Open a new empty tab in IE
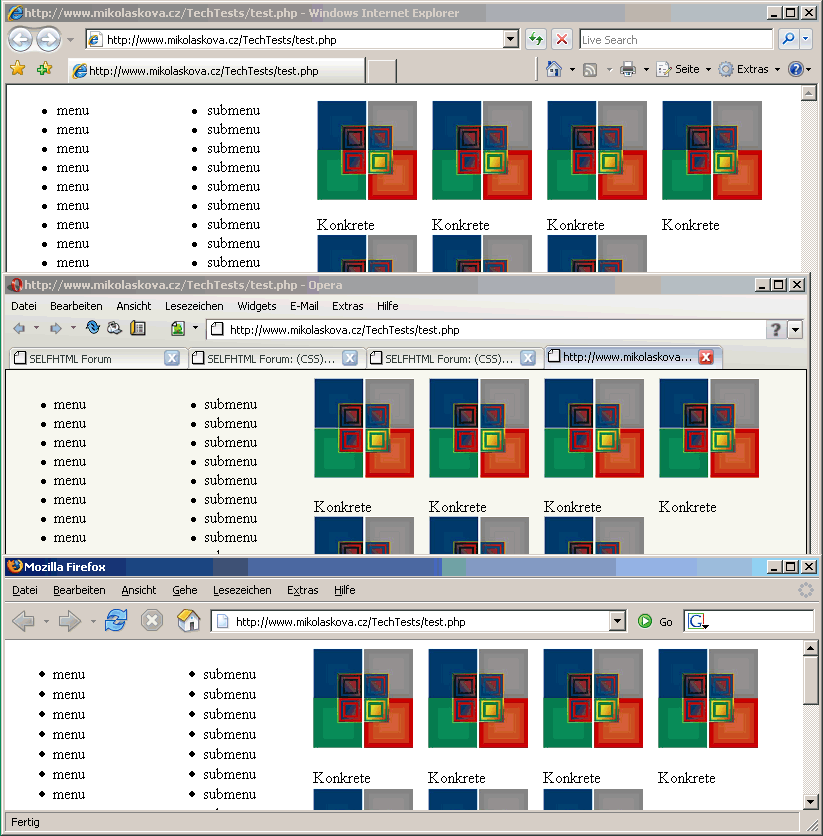Screen dimensions: 823x836 click(x=382, y=71)
